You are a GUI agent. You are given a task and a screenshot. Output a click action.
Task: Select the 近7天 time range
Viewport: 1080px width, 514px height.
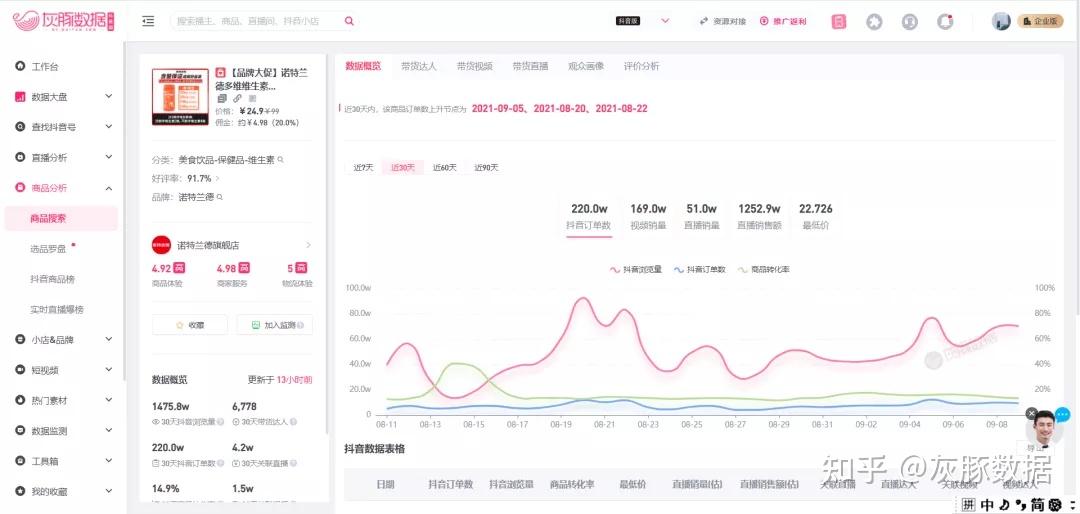[x=363, y=167]
